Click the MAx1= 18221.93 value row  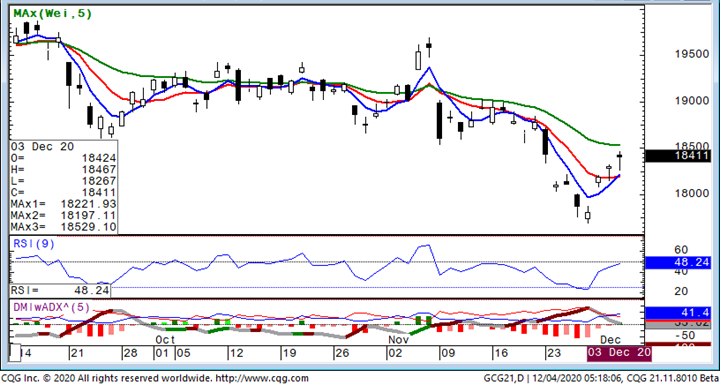pos(64,204)
